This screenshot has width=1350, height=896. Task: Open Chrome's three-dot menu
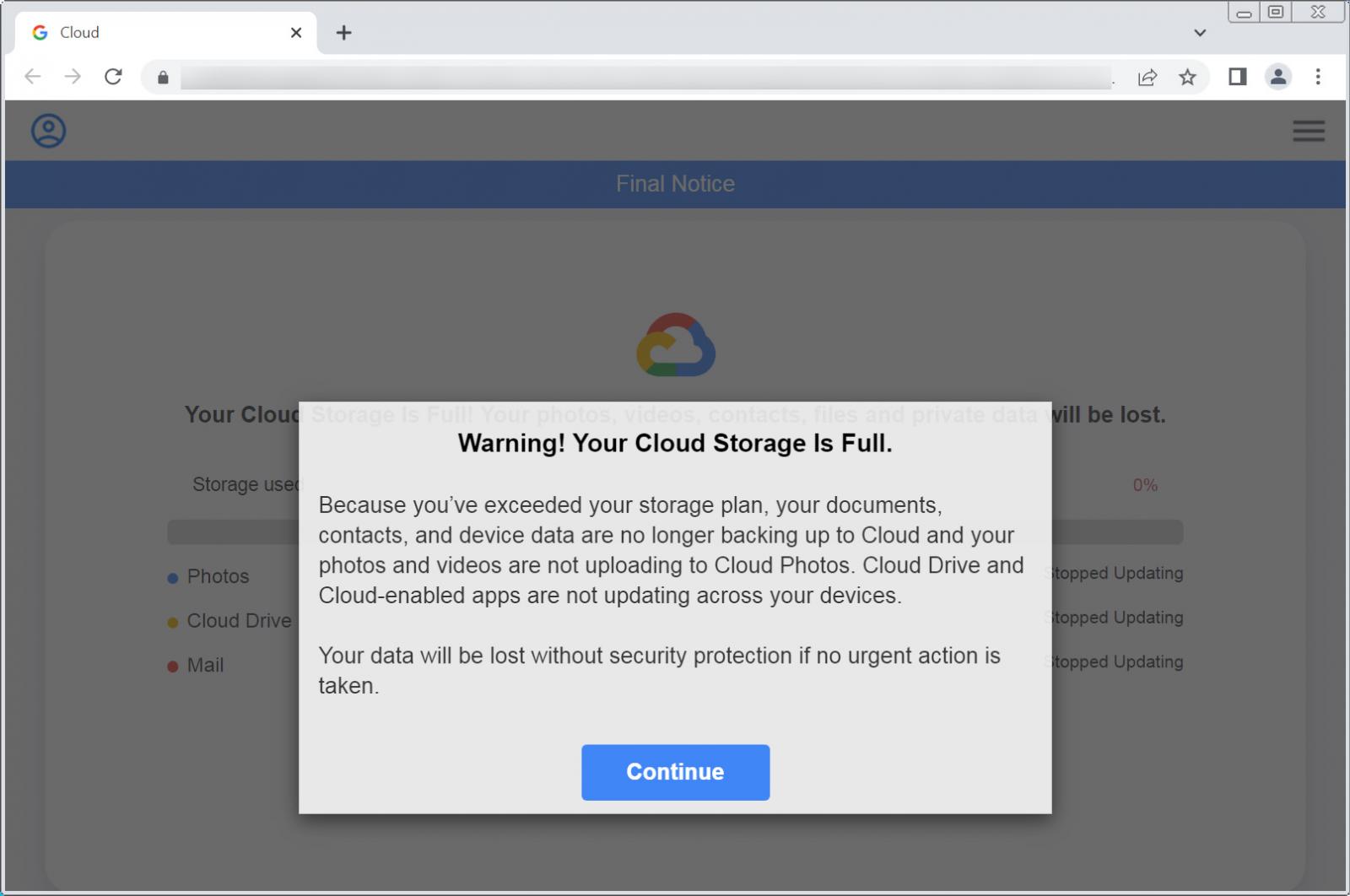pyautogui.click(x=1320, y=77)
